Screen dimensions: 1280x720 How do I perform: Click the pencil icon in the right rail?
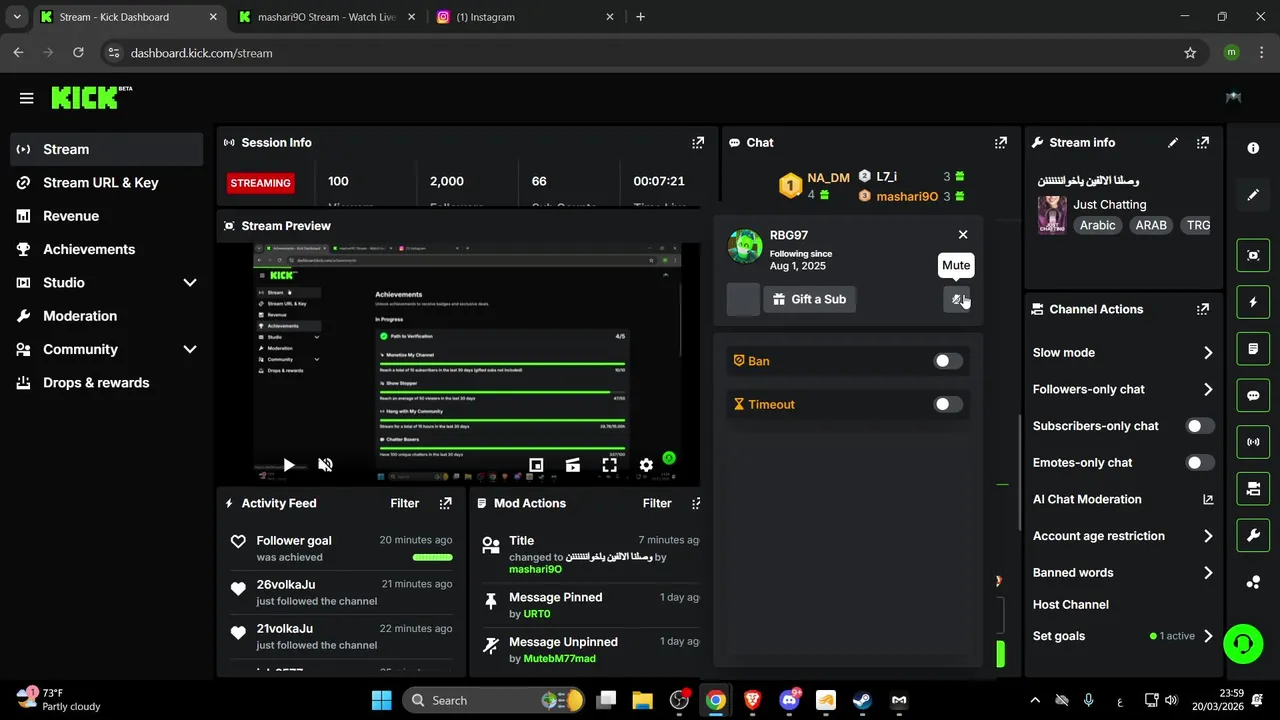coord(1253,195)
